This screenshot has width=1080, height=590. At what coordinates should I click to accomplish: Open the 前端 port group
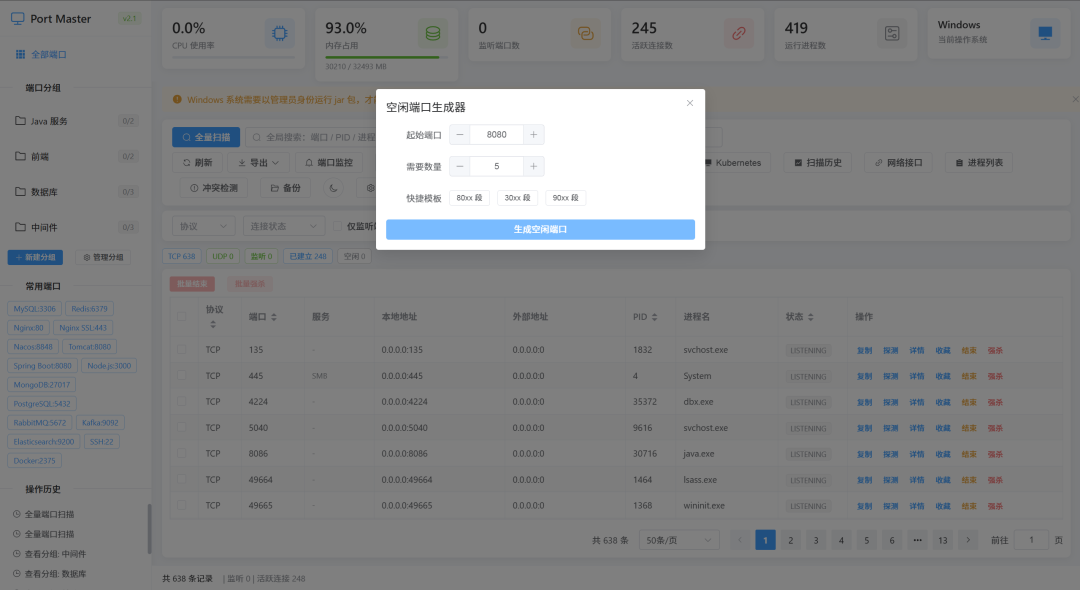(76, 156)
